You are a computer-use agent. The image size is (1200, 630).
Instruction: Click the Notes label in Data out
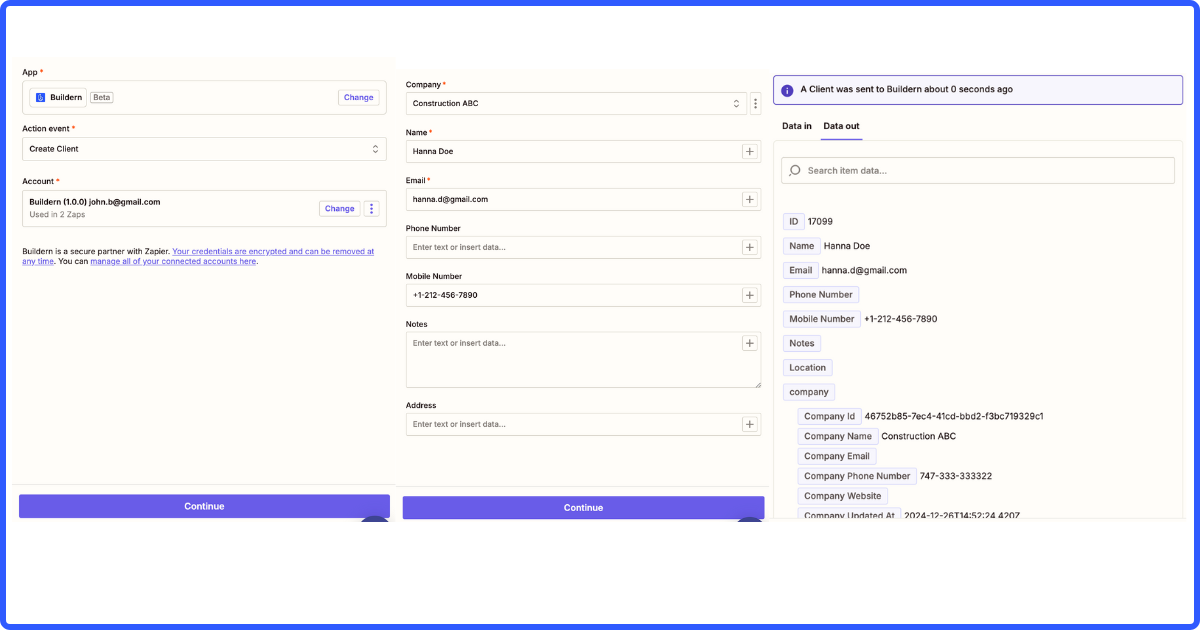pyautogui.click(x=802, y=343)
